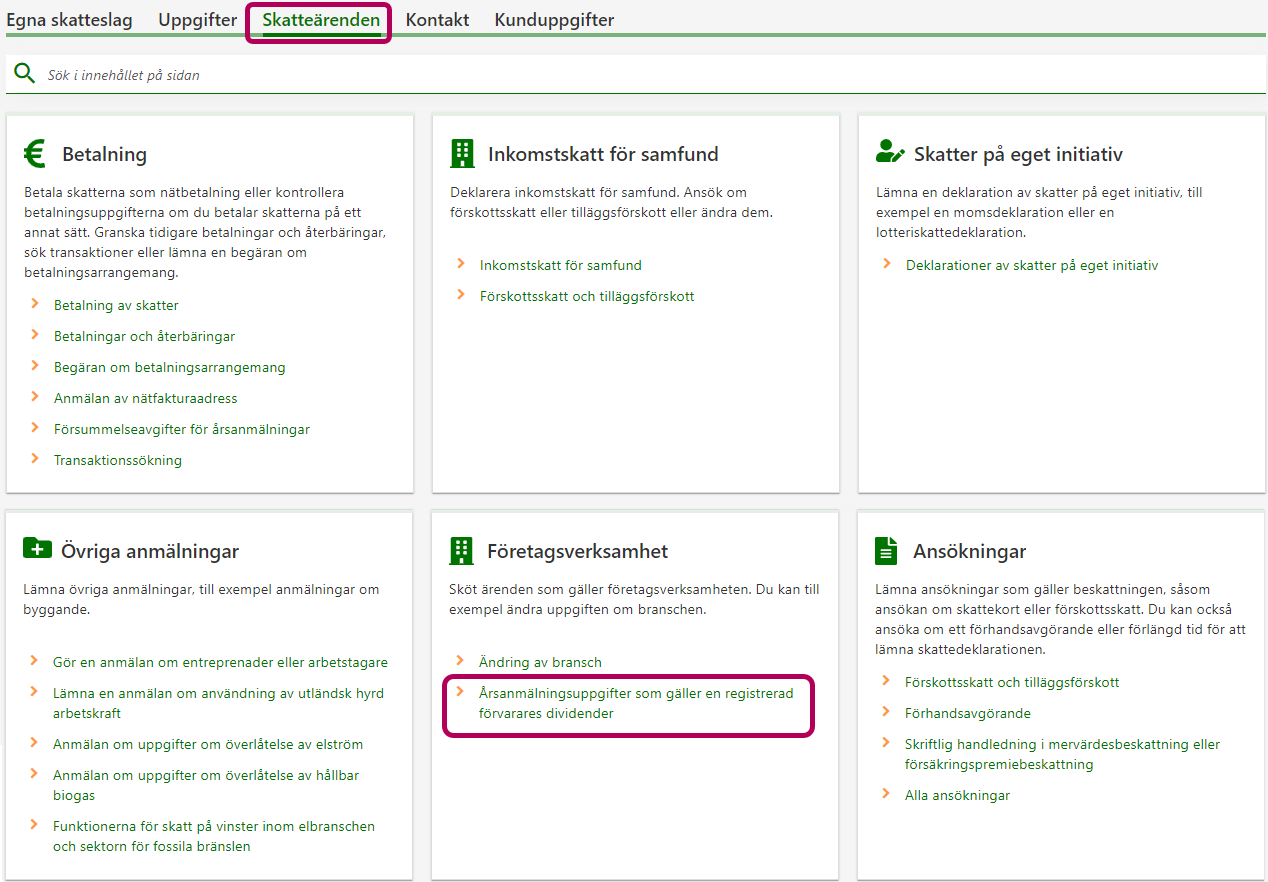This screenshot has width=1268, height=882.
Task: Open Begäran om betalningsarrangemang link
Action: tap(169, 367)
